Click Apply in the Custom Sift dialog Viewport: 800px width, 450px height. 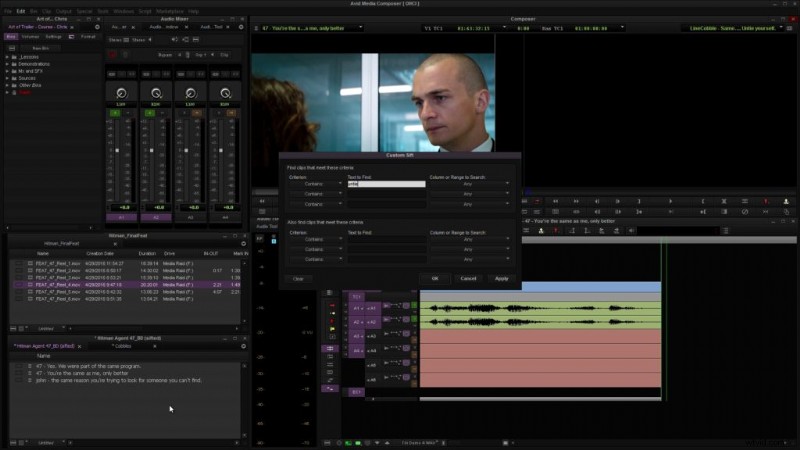502,279
